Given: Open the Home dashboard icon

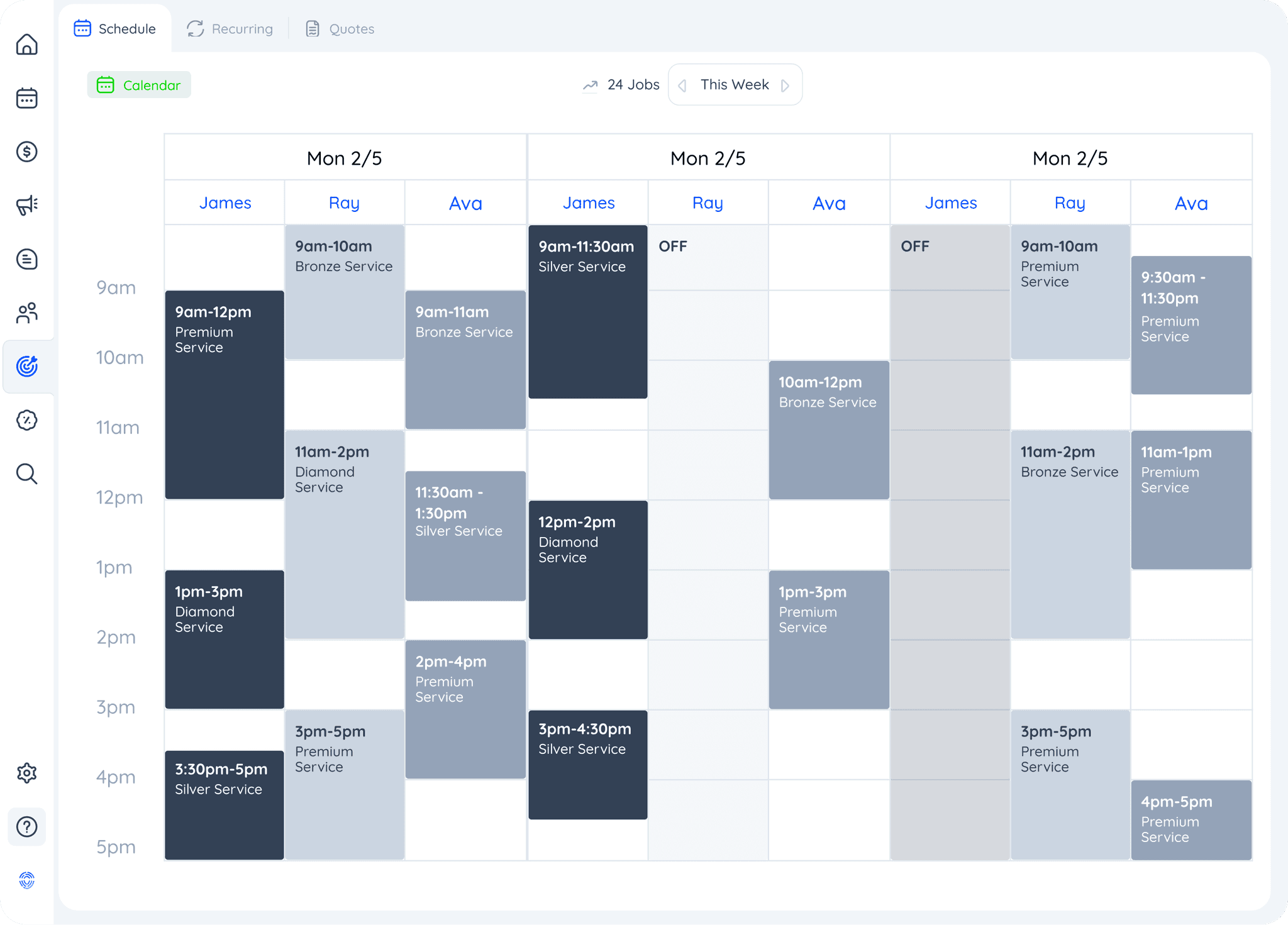Looking at the screenshot, I should 27,44.
